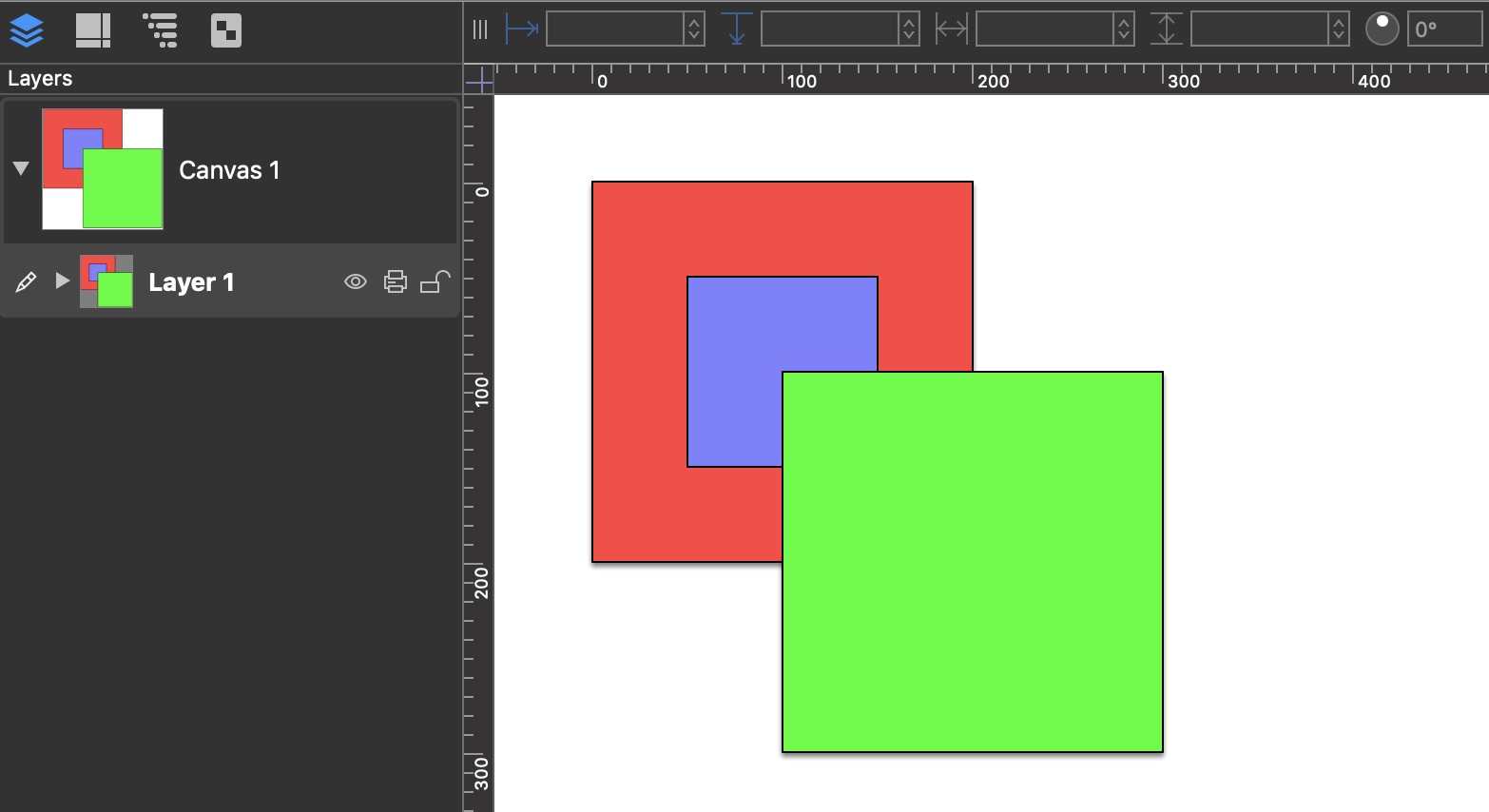Image resolution: width=1489 pixels, height=812 pixels.
Task: Click the rotation field showing 0°
Action: click(1444, 29)
